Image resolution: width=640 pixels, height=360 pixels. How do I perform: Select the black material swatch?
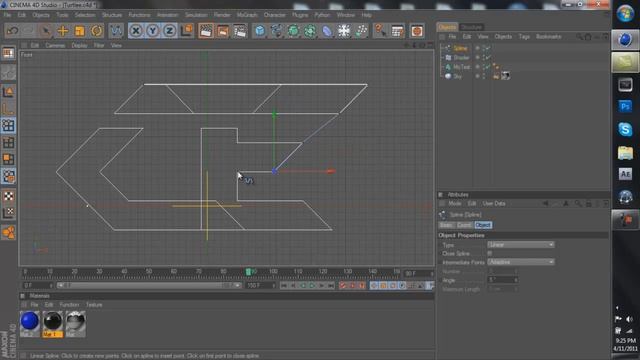point(53,321)
